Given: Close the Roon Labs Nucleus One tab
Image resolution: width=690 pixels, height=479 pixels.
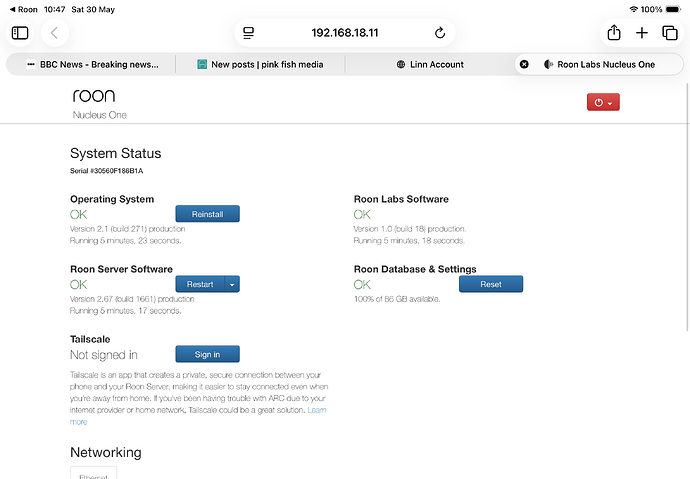Looking at the screenshot, I should tap(524, 64).
